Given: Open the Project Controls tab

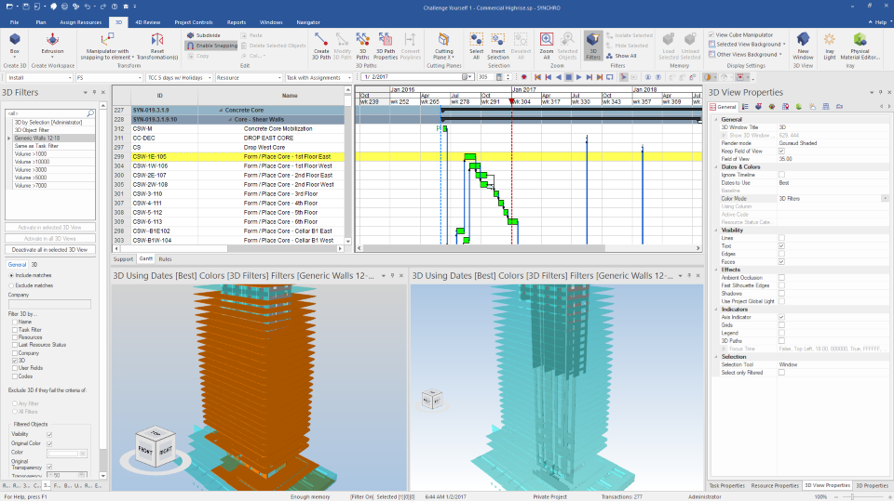Looking at the screenshot, I should click(x=193, y=22).
